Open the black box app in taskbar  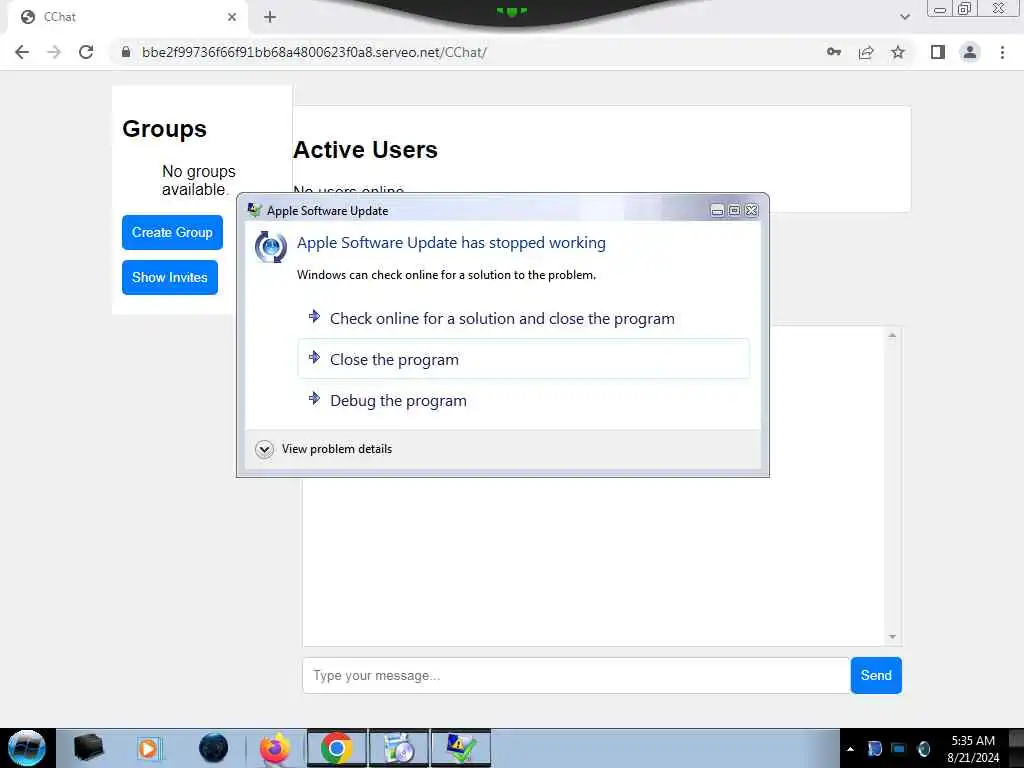point(89,748)
